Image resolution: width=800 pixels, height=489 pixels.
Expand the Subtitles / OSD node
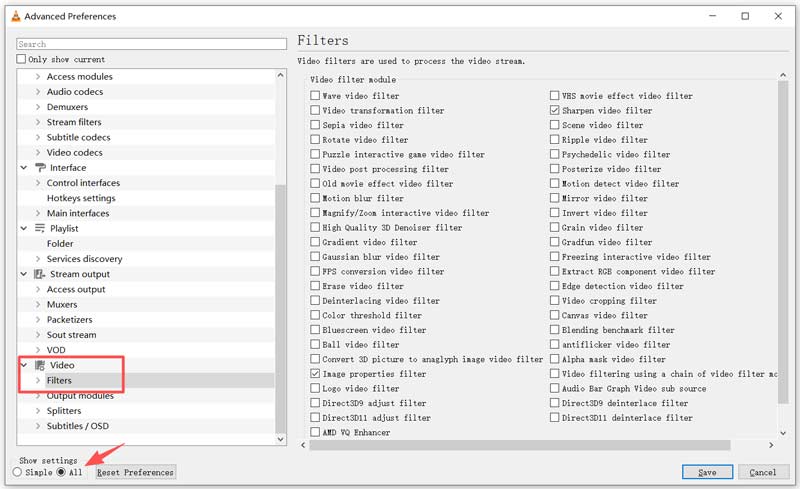38,426
